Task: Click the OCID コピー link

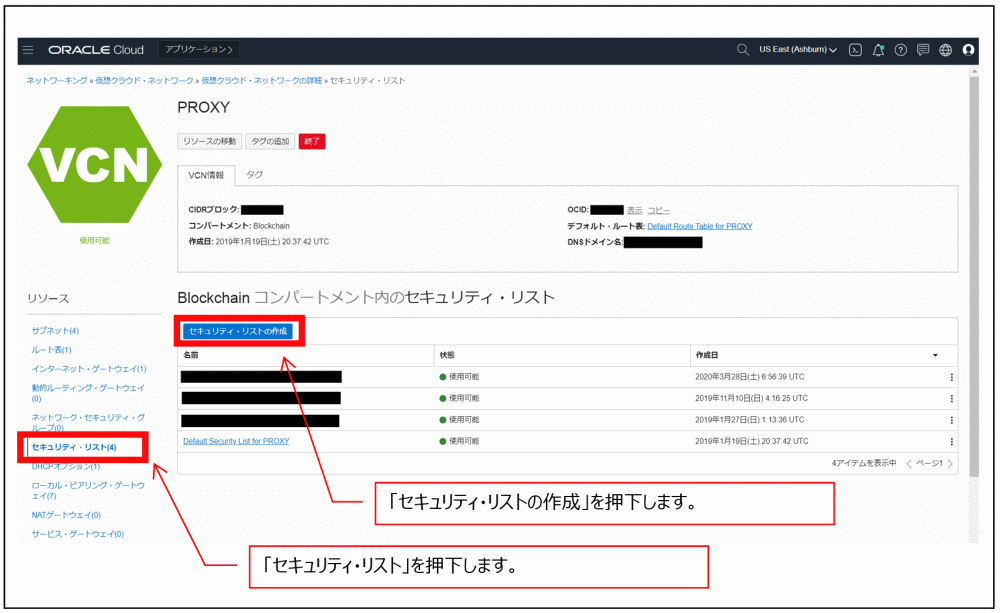Action: pyautogui.click(x=659, y=210)
